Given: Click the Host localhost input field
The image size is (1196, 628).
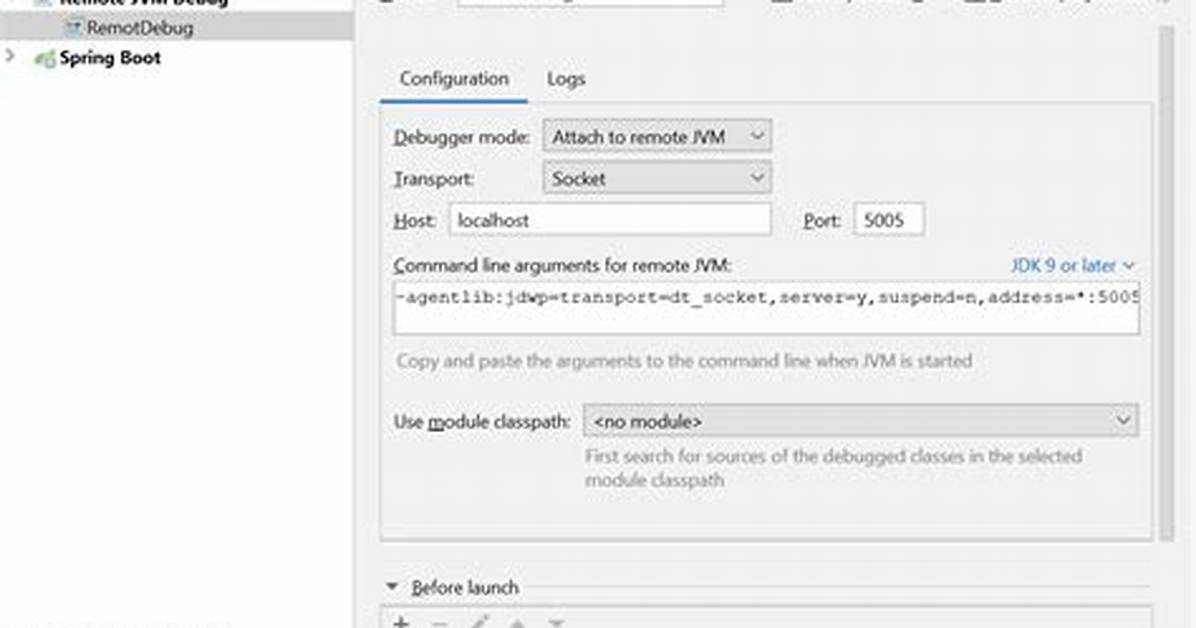Looking at the screenshot, I should 610,221.
